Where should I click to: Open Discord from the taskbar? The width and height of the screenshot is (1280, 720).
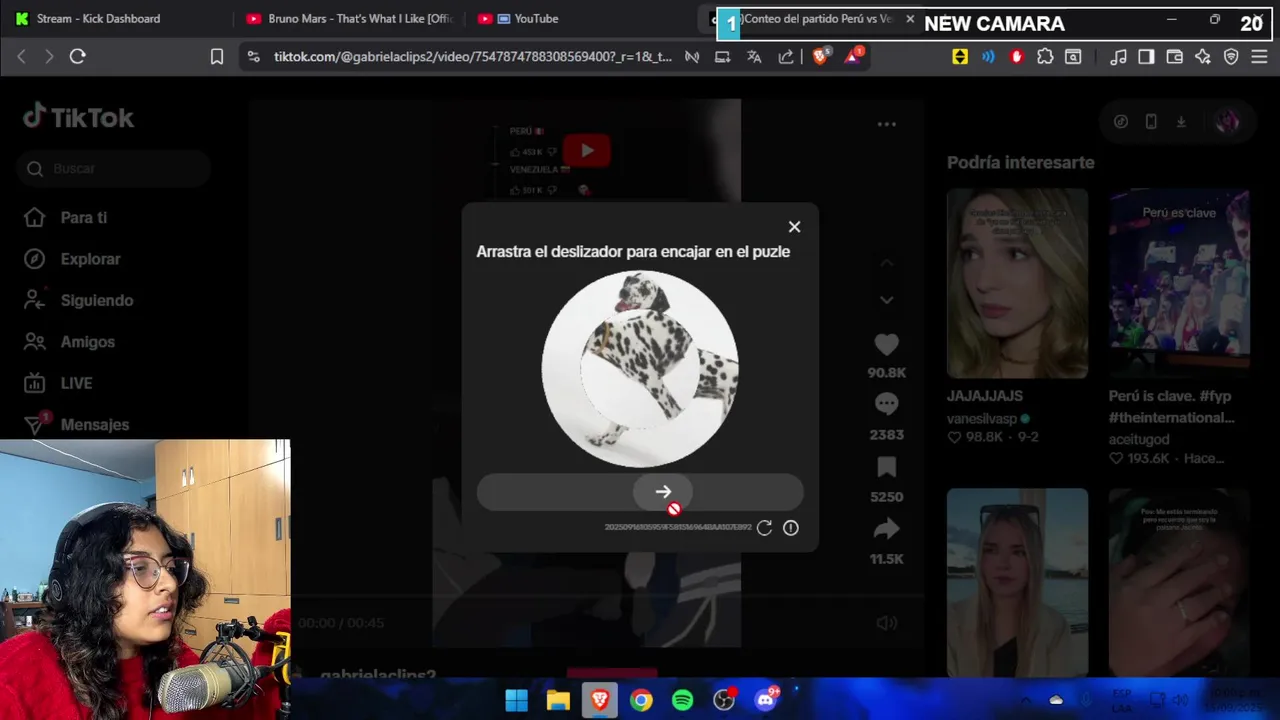[766, 701]
